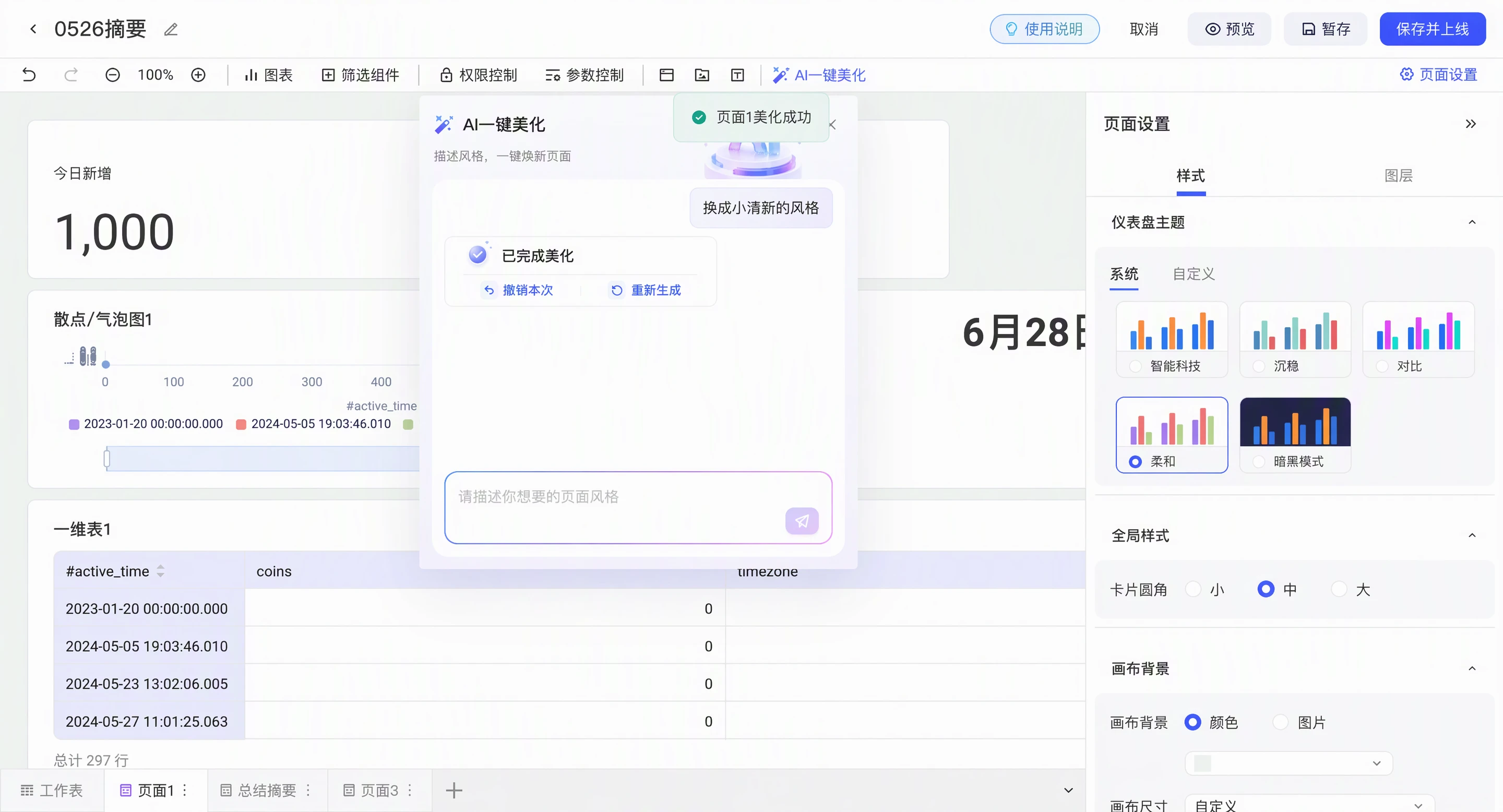This screenshot has height=812, width=1503.
Task: Insert a tab container component icon
Action: pos(666,75)
